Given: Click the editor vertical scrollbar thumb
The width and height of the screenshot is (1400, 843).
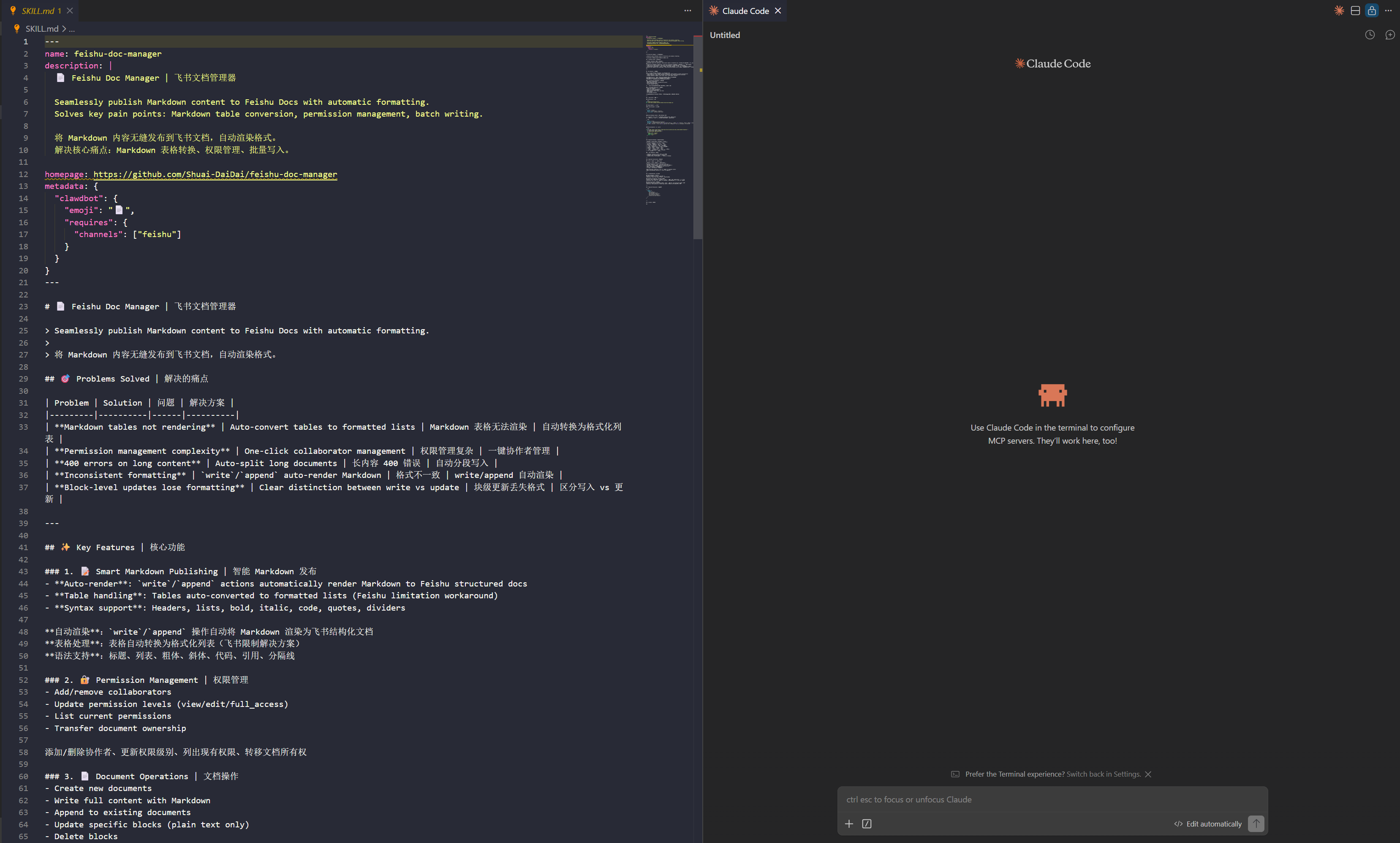Looking at the screenshot, I should (x=698, y=136).
